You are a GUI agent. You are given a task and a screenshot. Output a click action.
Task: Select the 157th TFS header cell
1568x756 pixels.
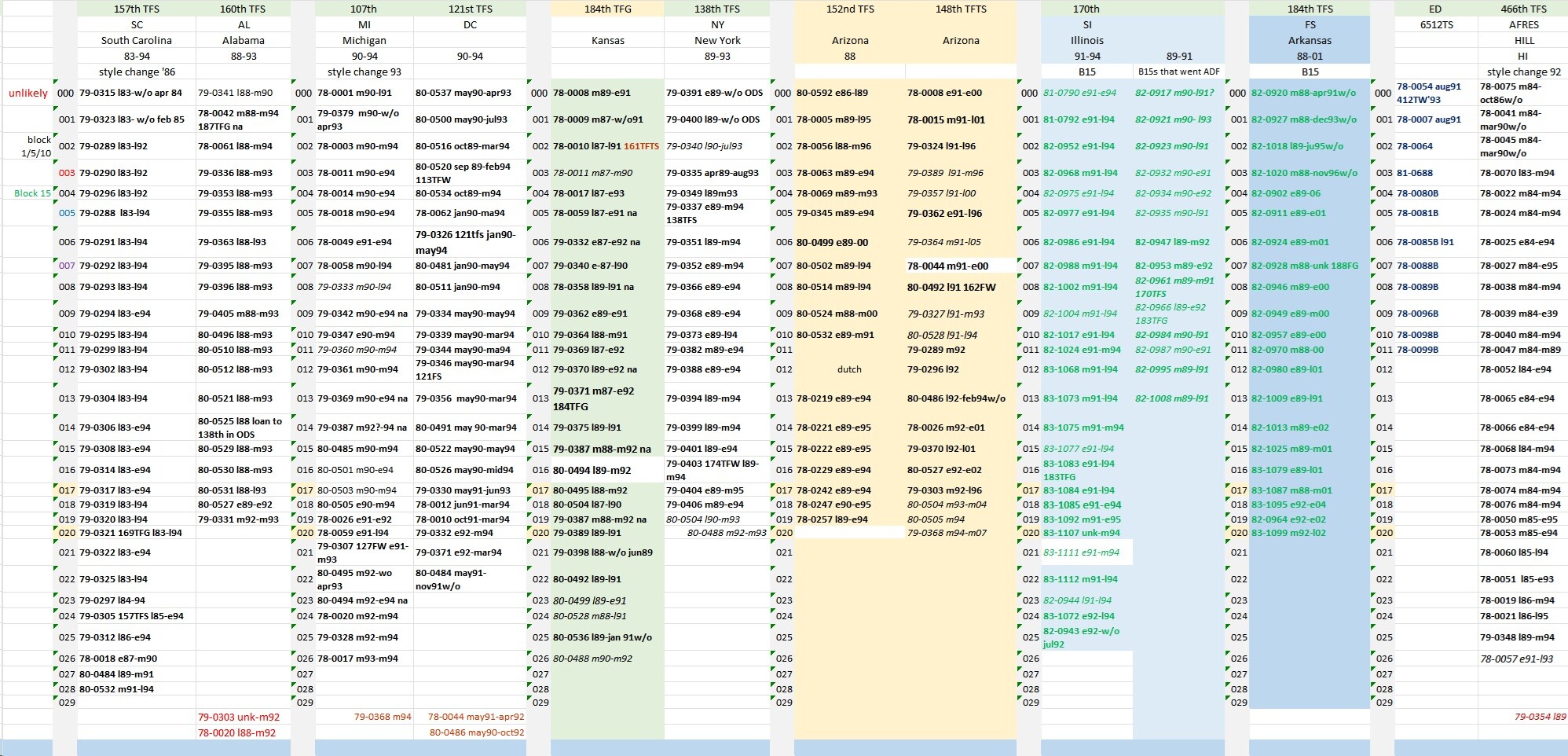click(x=137, y=9)
